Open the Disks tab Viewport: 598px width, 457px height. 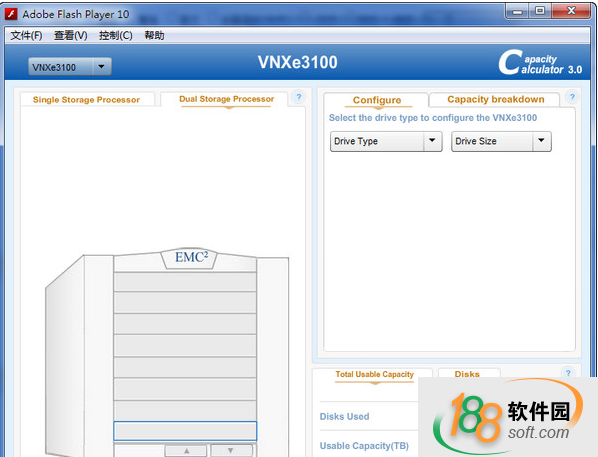[467, 374]
